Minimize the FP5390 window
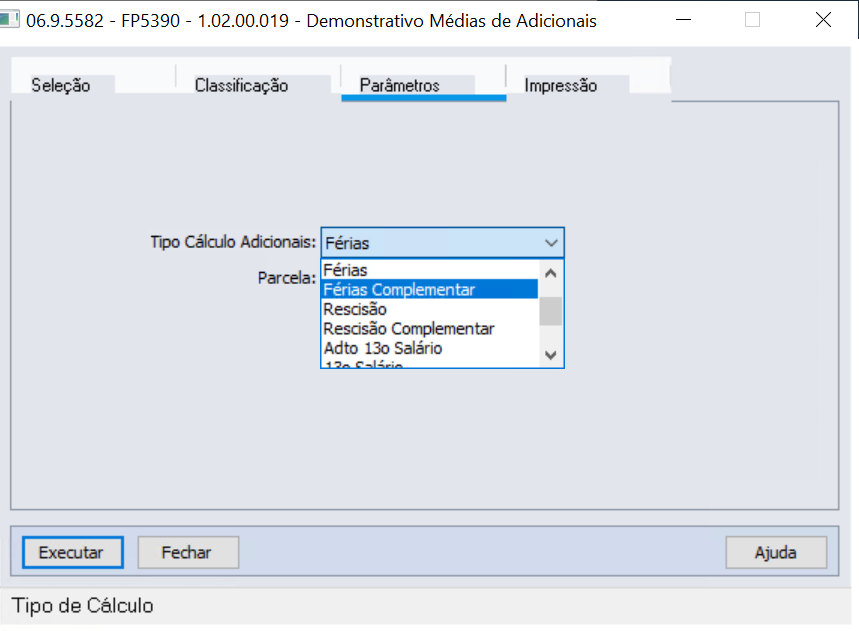This screenshot has height=631, width=859. (683, 20)
